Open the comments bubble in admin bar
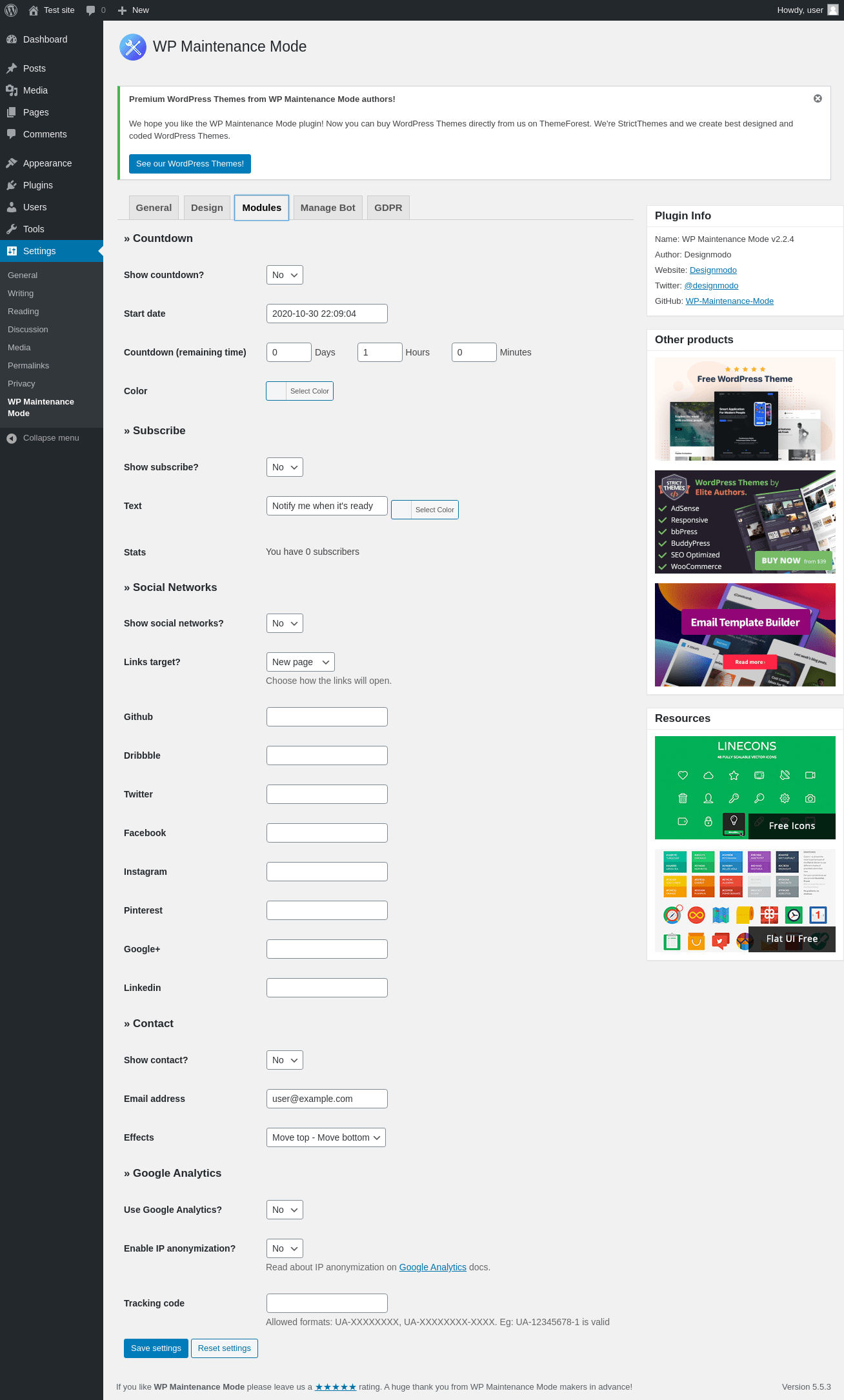 tap(90, 10)
